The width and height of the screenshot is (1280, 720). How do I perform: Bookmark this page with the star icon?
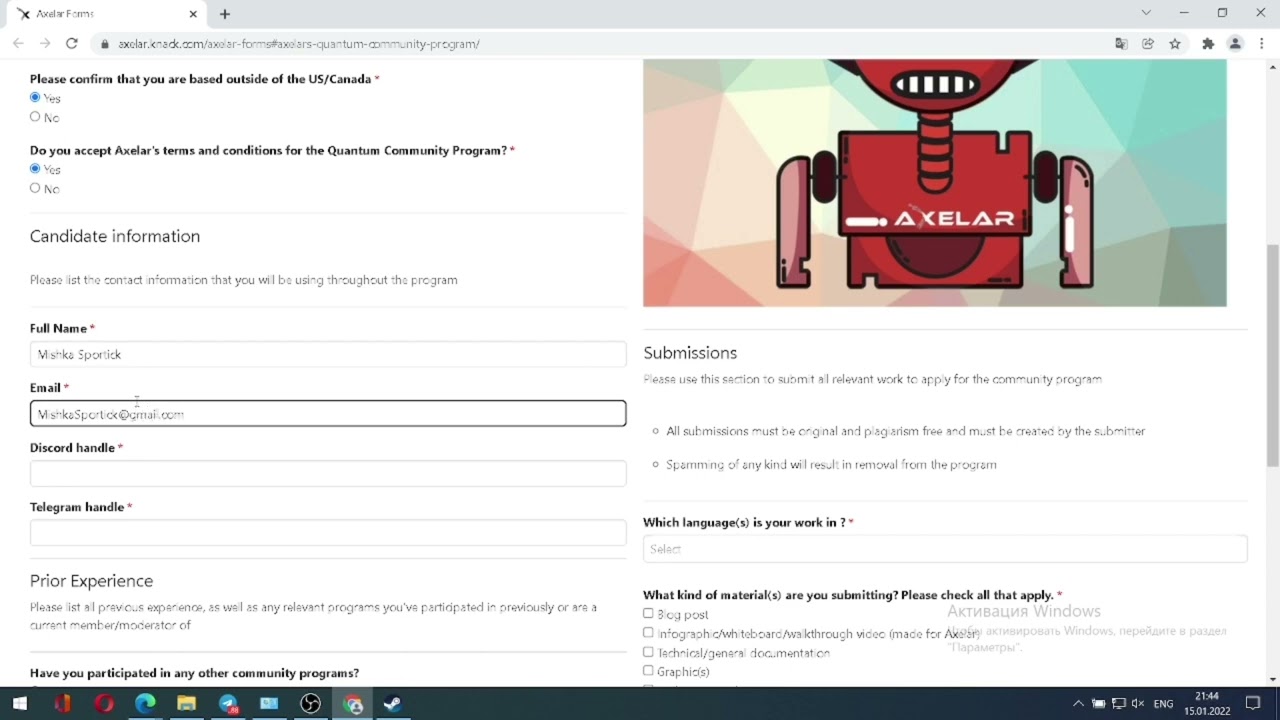(x=1175, y=43)
